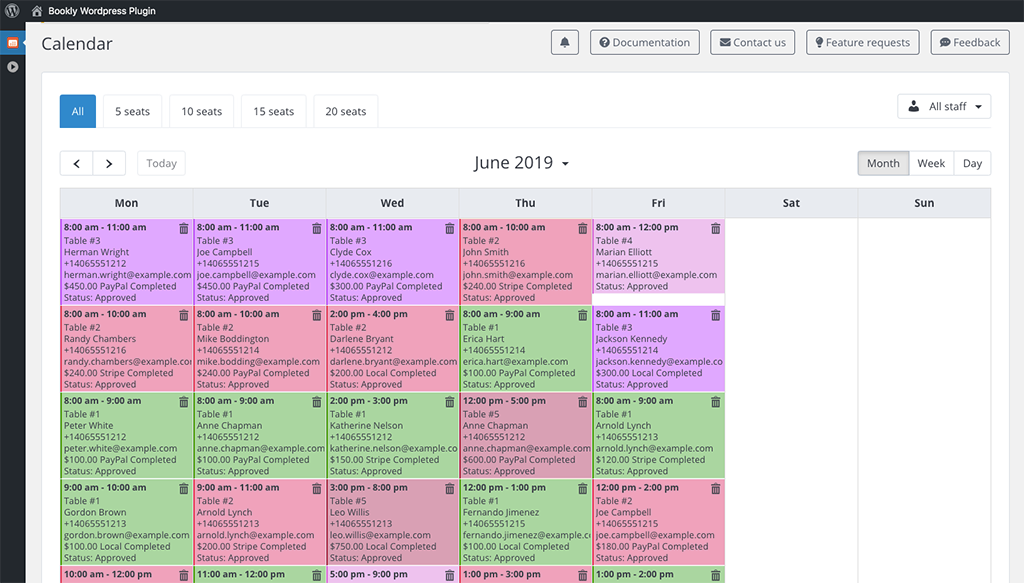Filter by the 20 seats tab
1024x583 pixels.
pyautogui.click(x=345, y=111)
